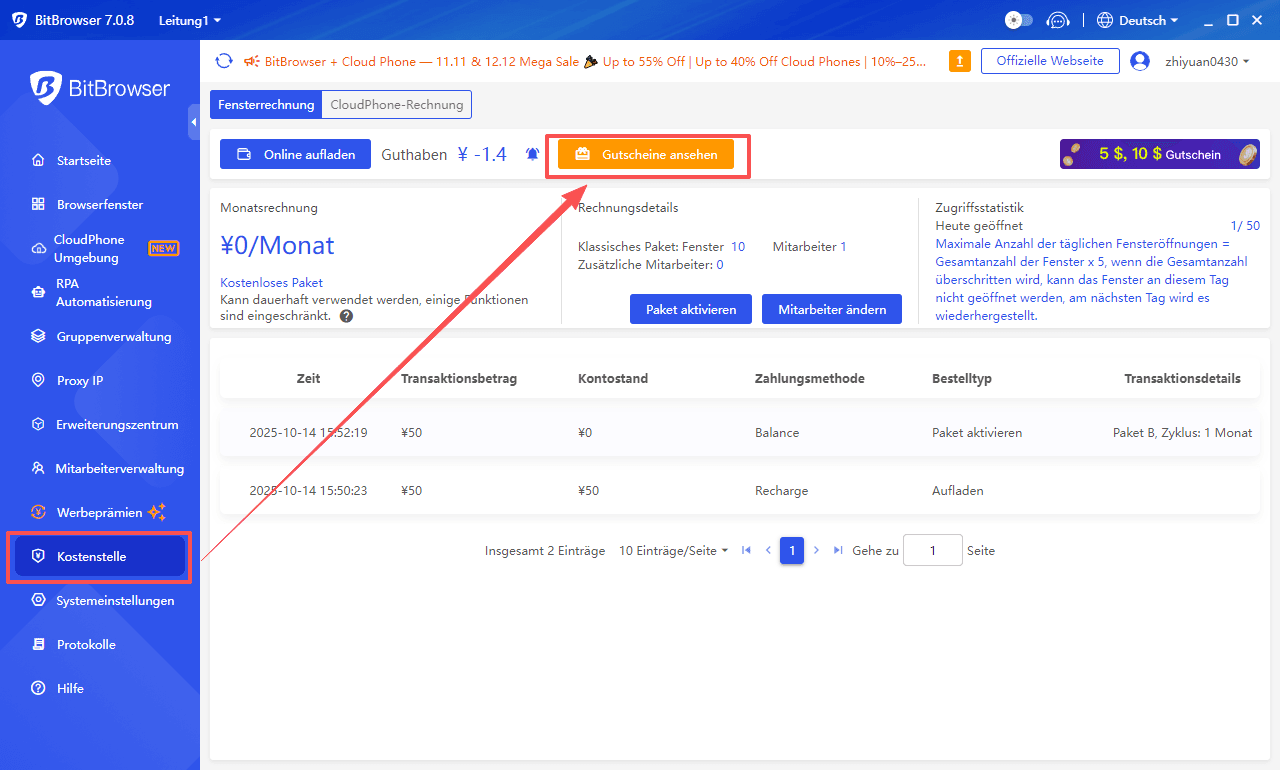The width and height of the screenshot is (1280, 770).
Task: Click the Werbeprämien coin icon
Action: [38, 512]
